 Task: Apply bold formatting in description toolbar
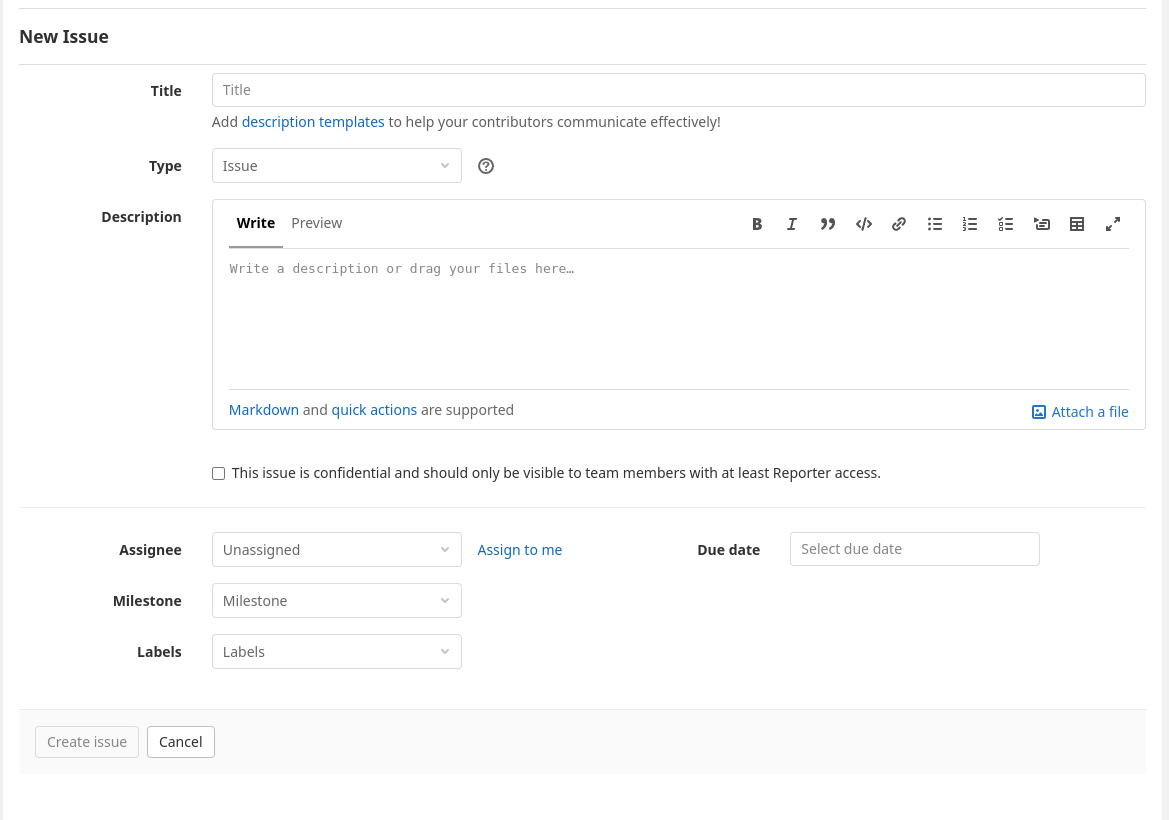tap(757, 224)
